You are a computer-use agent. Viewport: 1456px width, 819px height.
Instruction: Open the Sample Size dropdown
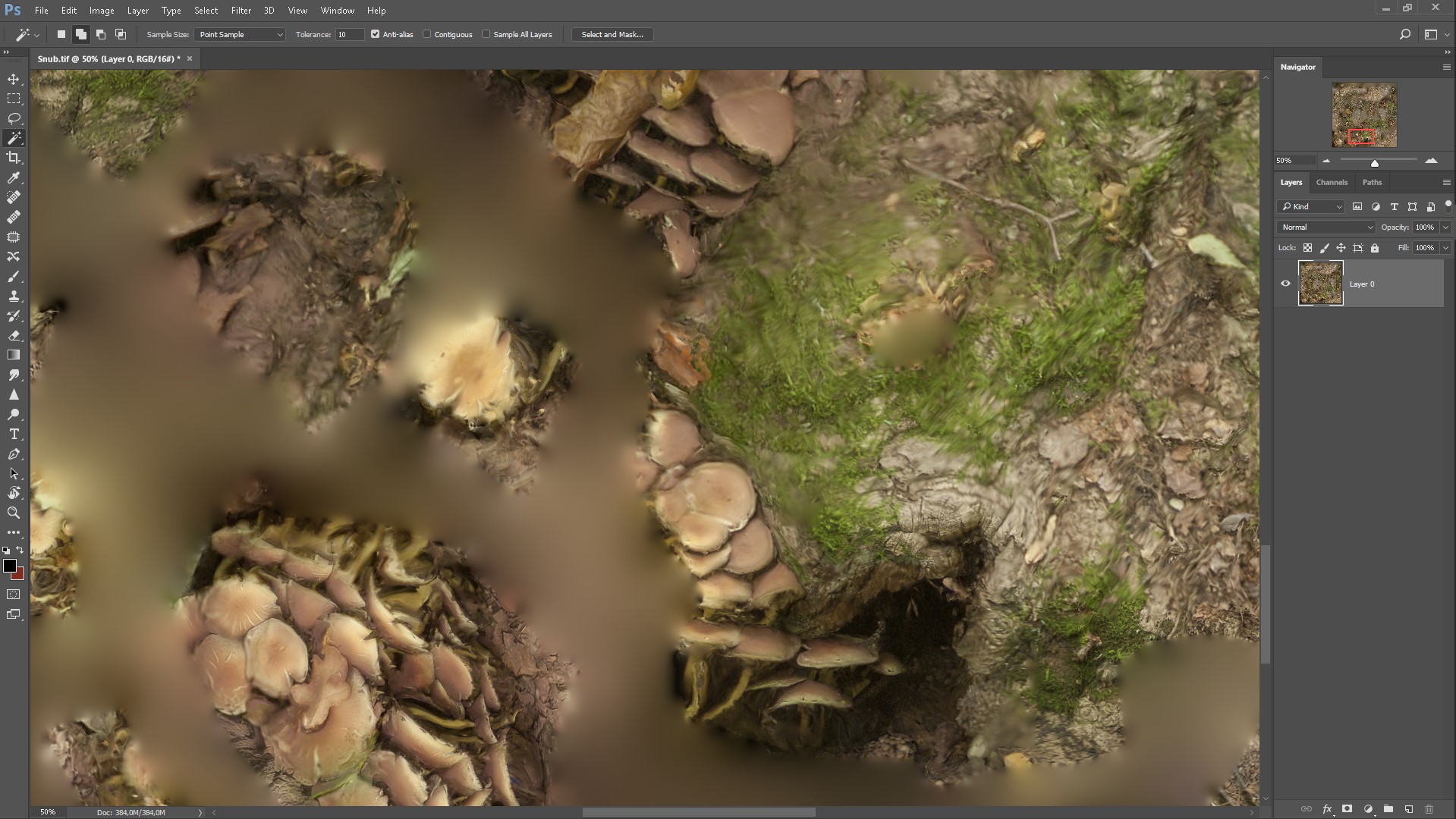pos(240,35)
